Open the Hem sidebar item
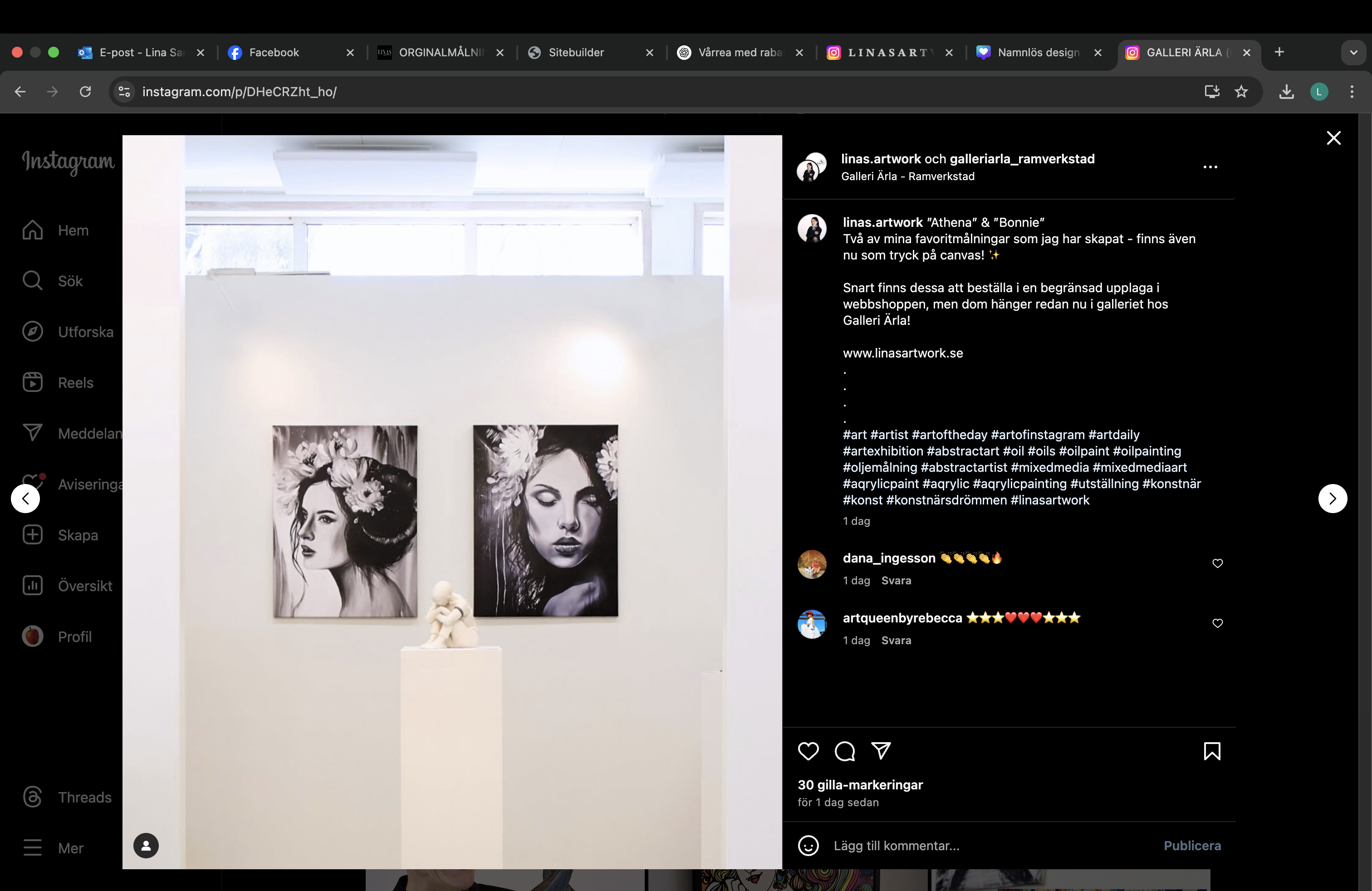The height and width of the screenshot is (891, 1372). 55,230
